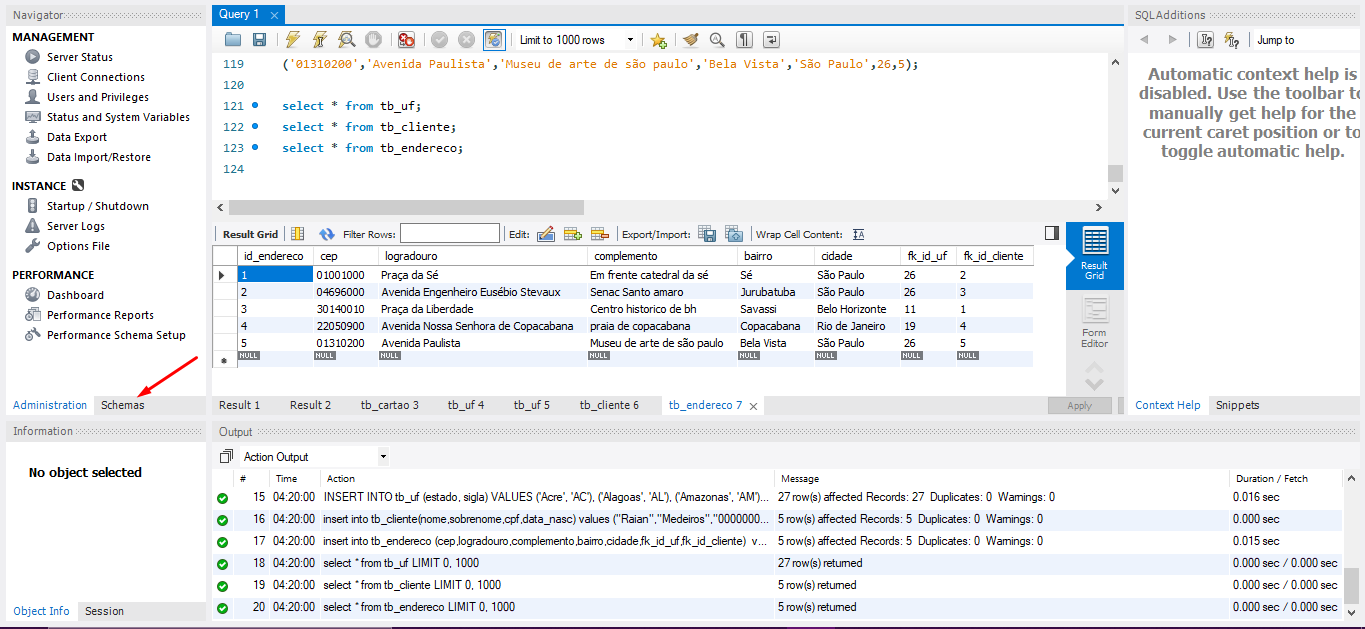Open a SQL script file
This screenshot has height=629, width=1365.
233,40
